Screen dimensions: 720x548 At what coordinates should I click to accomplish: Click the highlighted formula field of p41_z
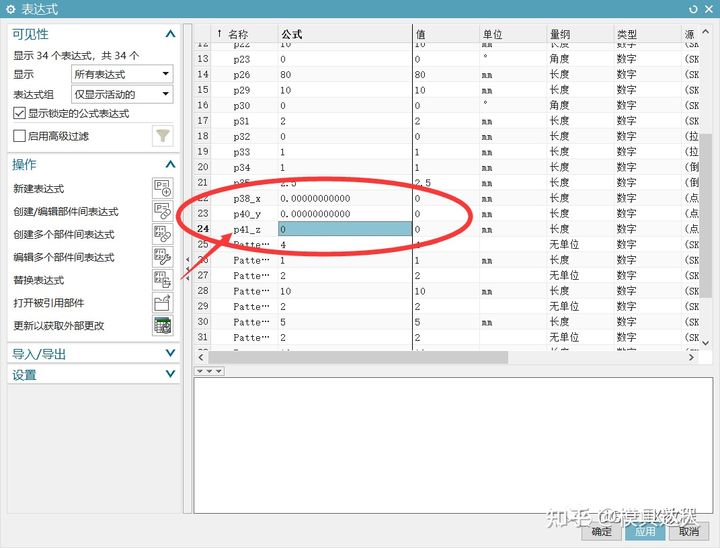pos(345,229)
